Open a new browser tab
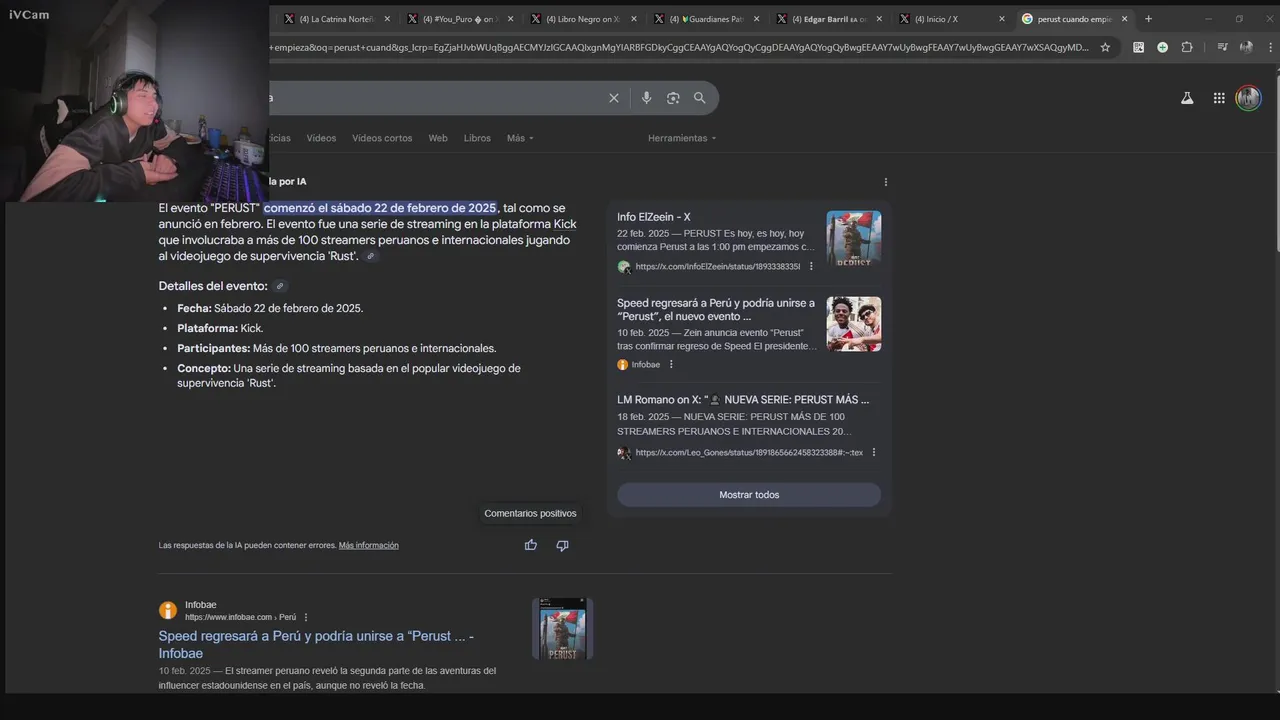1280x720 pixels. [x=1148, y=19]
